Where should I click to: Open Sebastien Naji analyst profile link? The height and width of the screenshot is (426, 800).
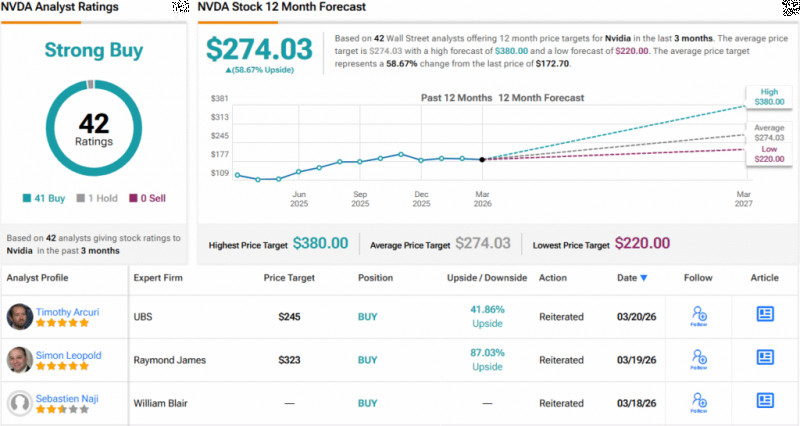pyautogui.click(x=67, y=397)
